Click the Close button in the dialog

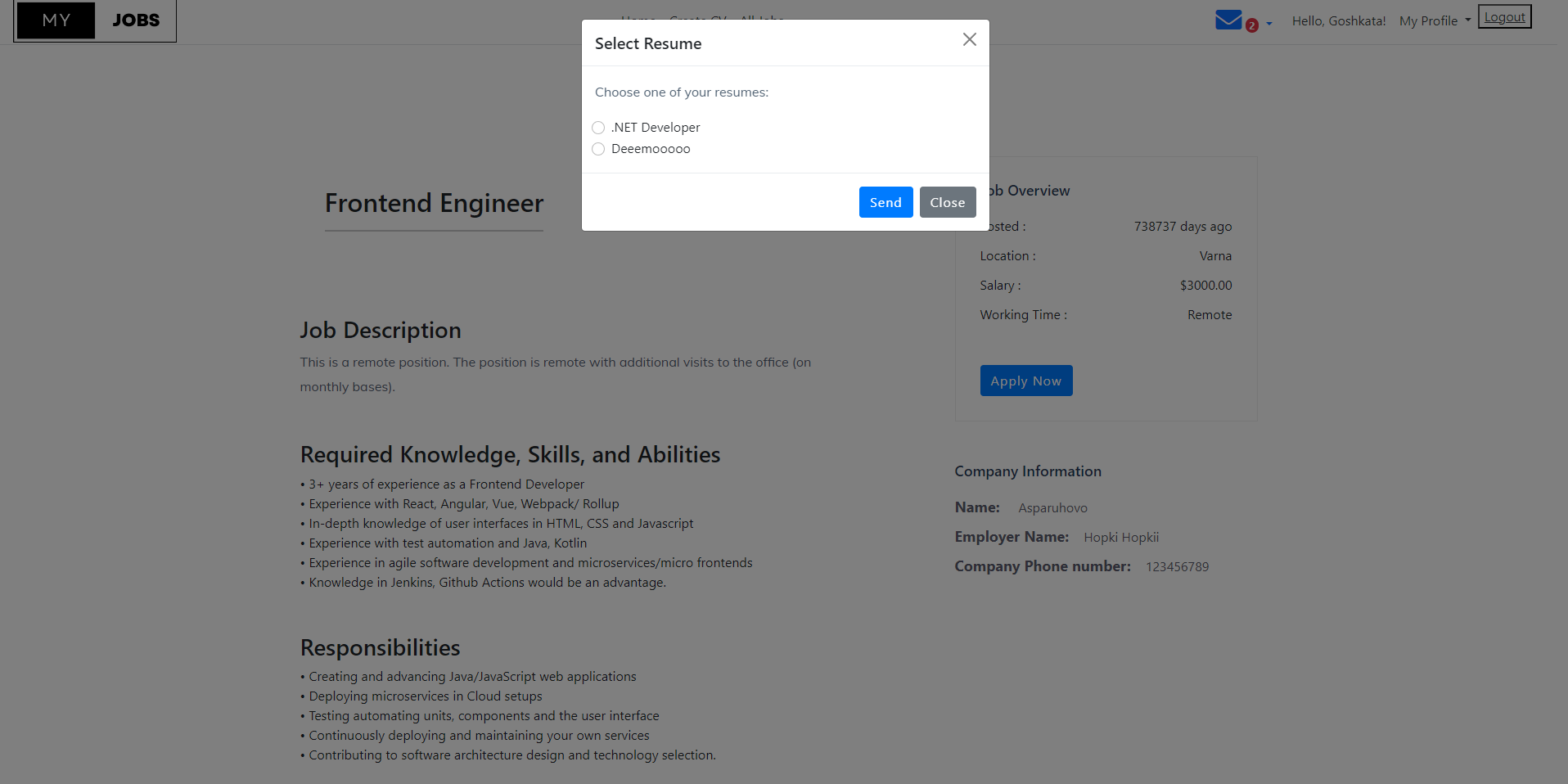point(947,202)
